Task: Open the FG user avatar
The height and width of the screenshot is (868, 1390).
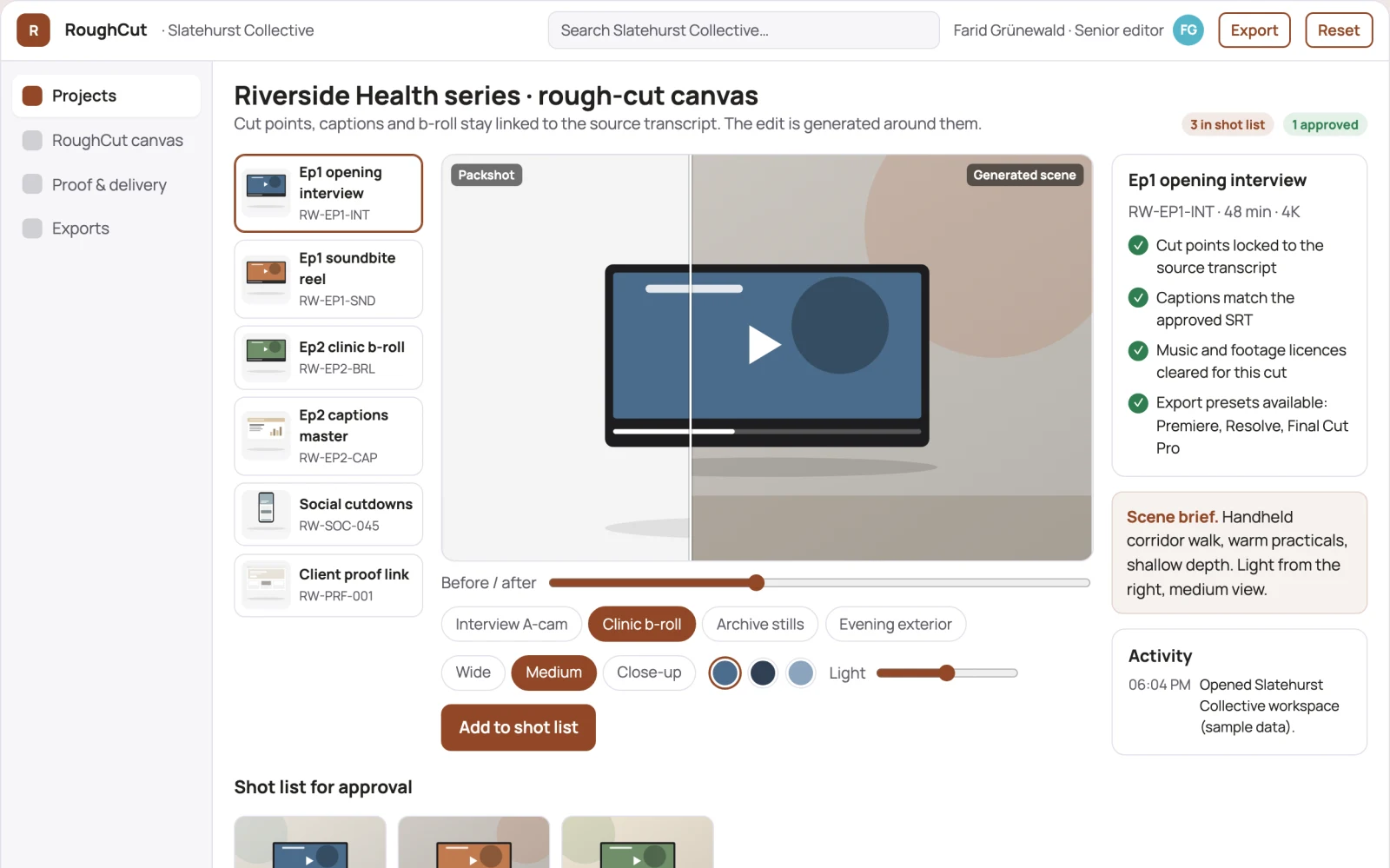Action: pyautogui.click(x=1188, y=30)
